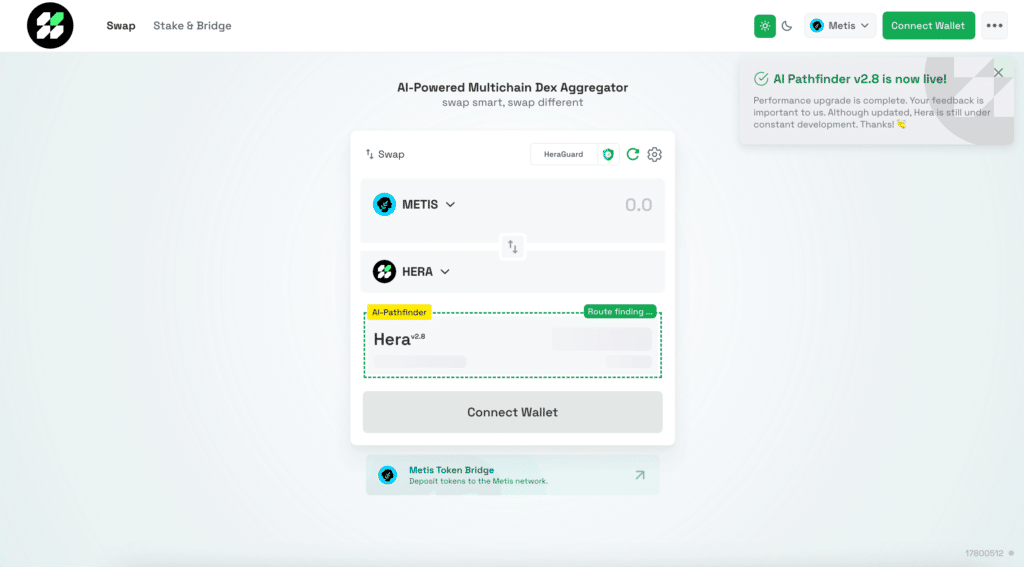The width and height of the screenshot is (1024, 567).
Task: Open METIS token selector dropdown
Action: [x=414, y=204]
